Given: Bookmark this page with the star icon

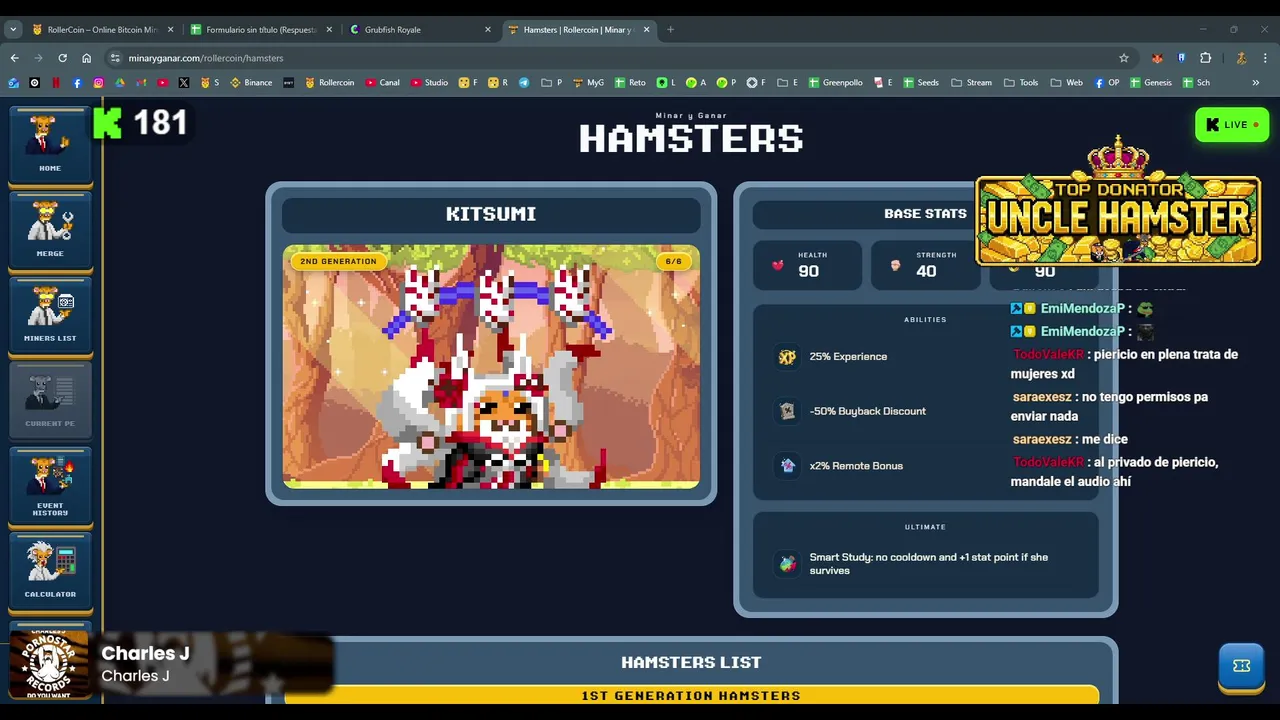Looking at the screenshot, I should (x=1124, y=58).
